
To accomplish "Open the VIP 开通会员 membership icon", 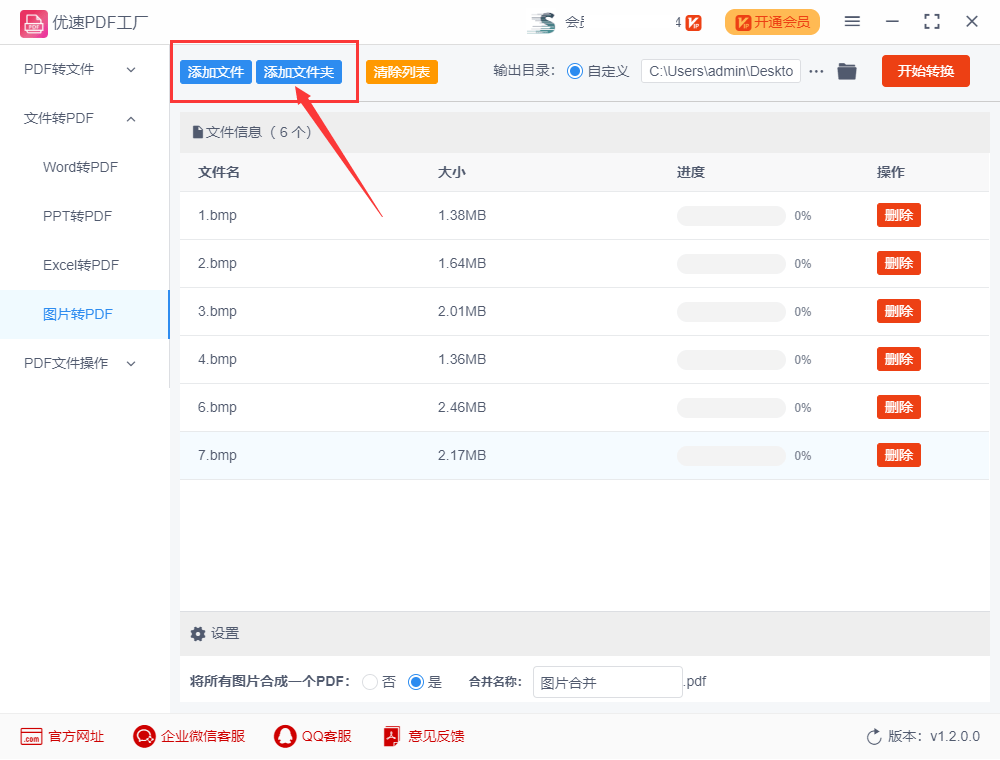I will click(x=772, y=21).
